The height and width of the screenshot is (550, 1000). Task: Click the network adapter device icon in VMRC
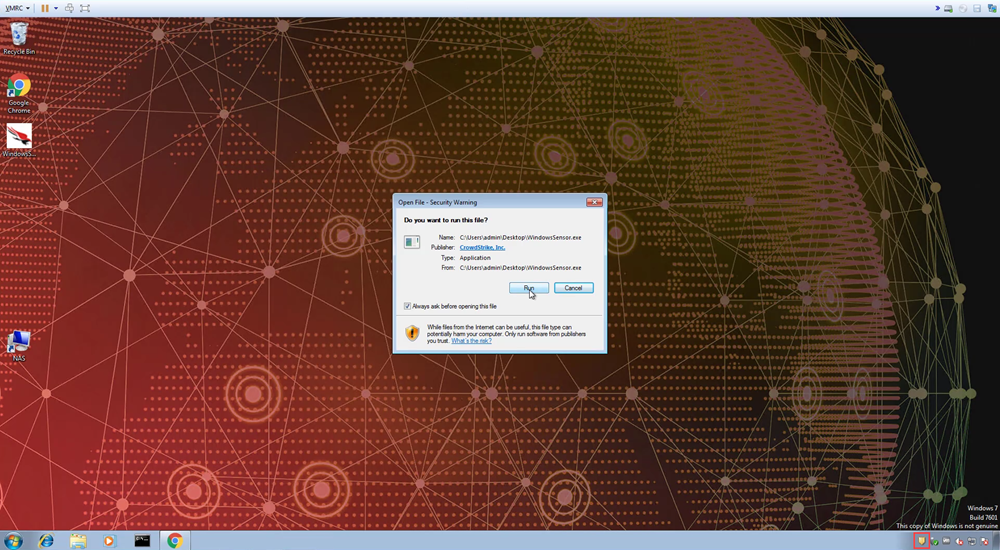pyautogui.click(x=992, y=8)
